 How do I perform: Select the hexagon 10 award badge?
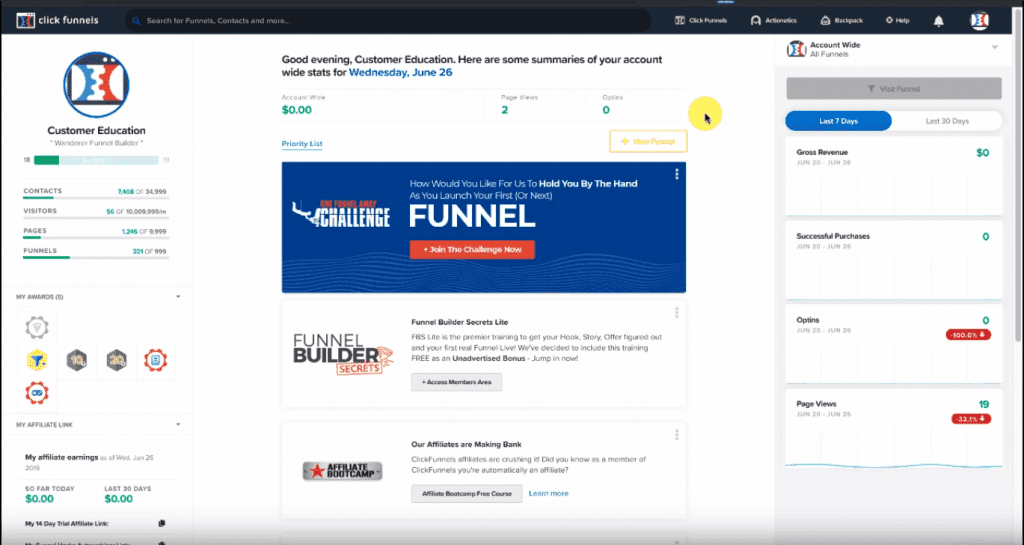[x=76, y=360]
